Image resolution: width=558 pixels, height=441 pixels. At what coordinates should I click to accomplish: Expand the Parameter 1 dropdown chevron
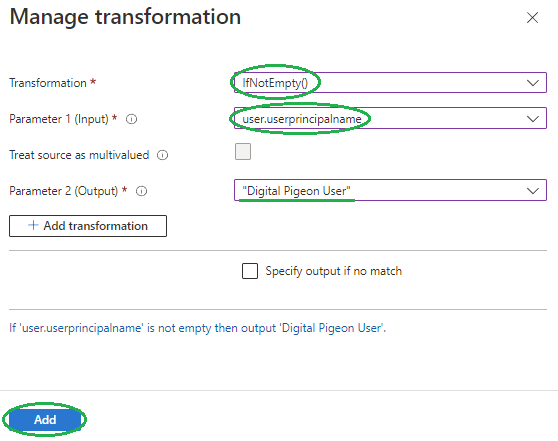point(533,119)
